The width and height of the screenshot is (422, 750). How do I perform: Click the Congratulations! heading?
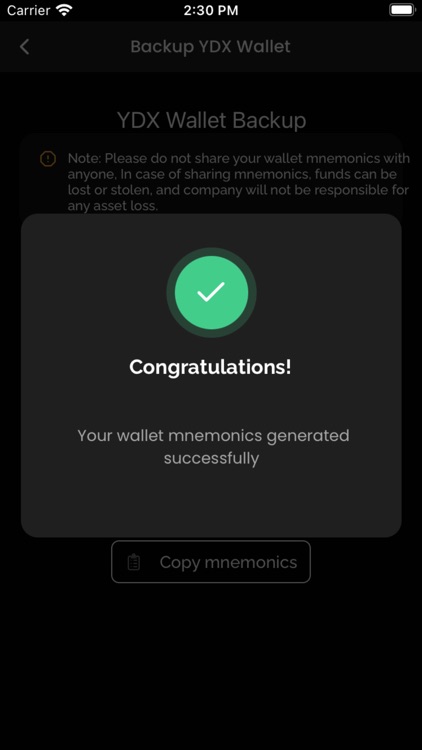click(211, 367)
